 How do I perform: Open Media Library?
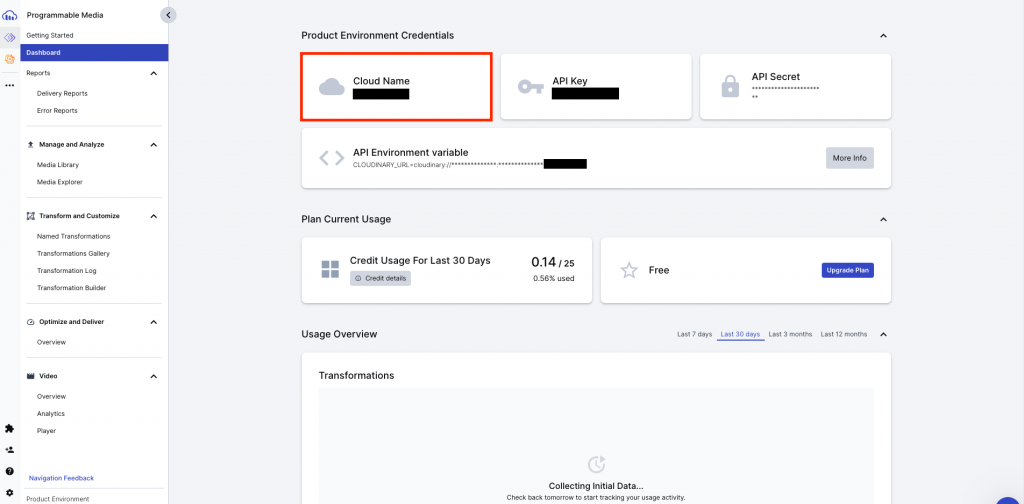[57, 165]
